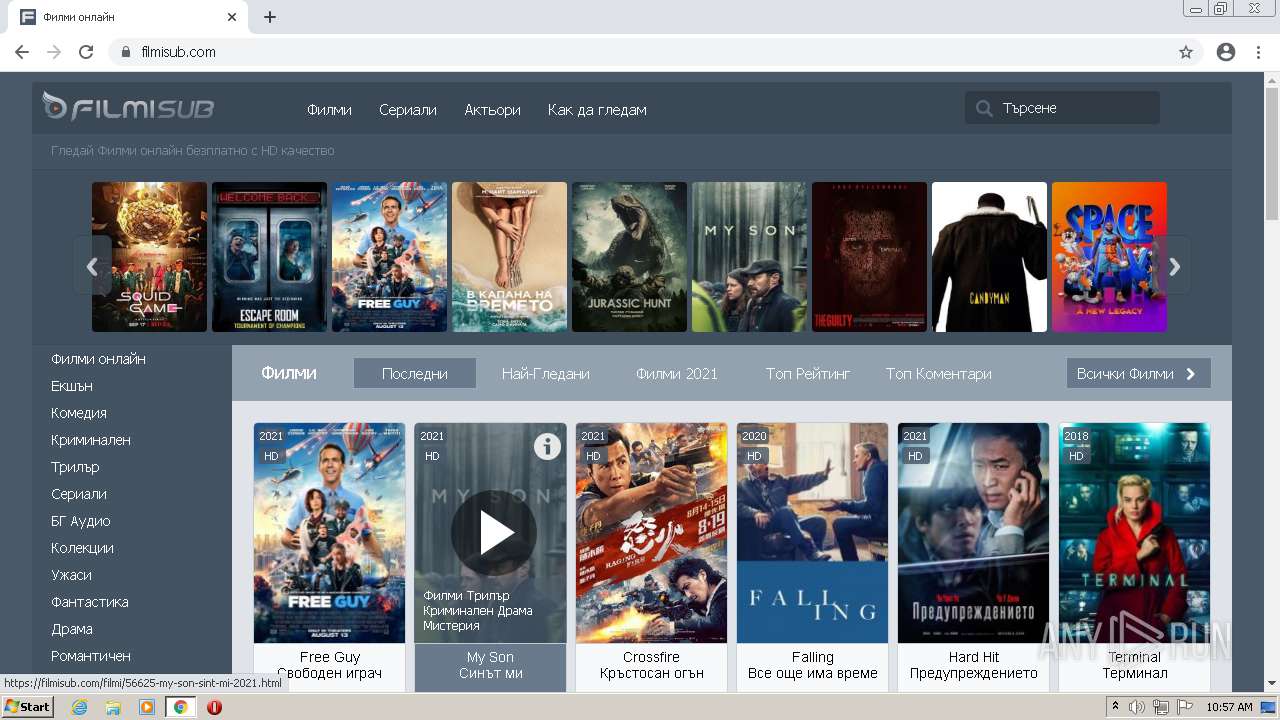
Task: Switch to Филми 2021 tab
Action: 677,373
